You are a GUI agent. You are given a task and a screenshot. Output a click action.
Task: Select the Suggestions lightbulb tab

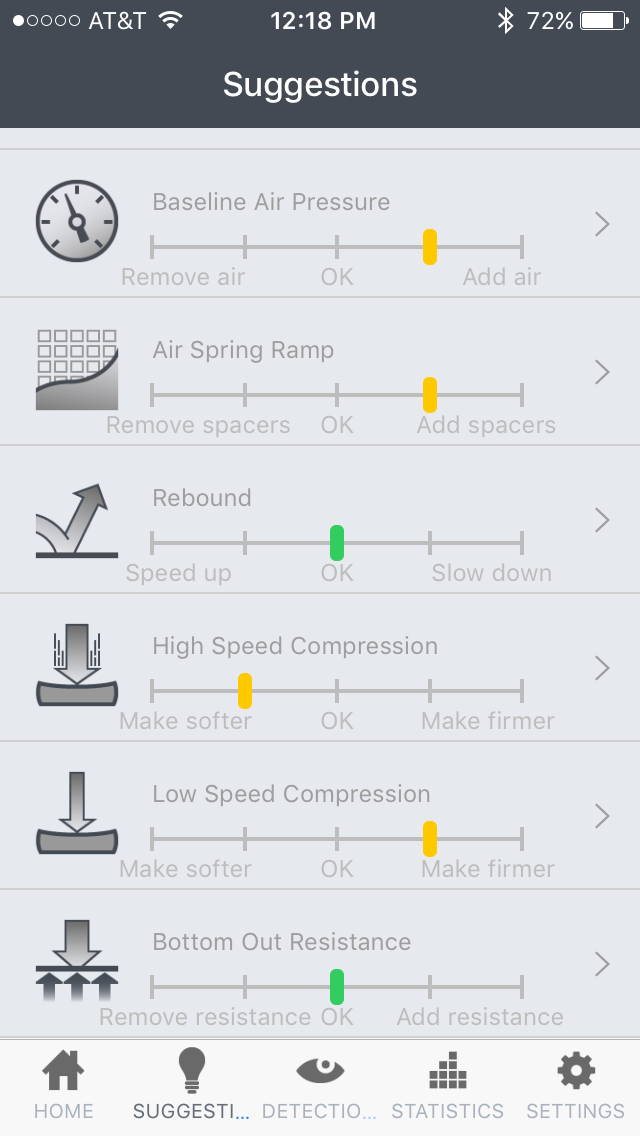(191, 1086)
